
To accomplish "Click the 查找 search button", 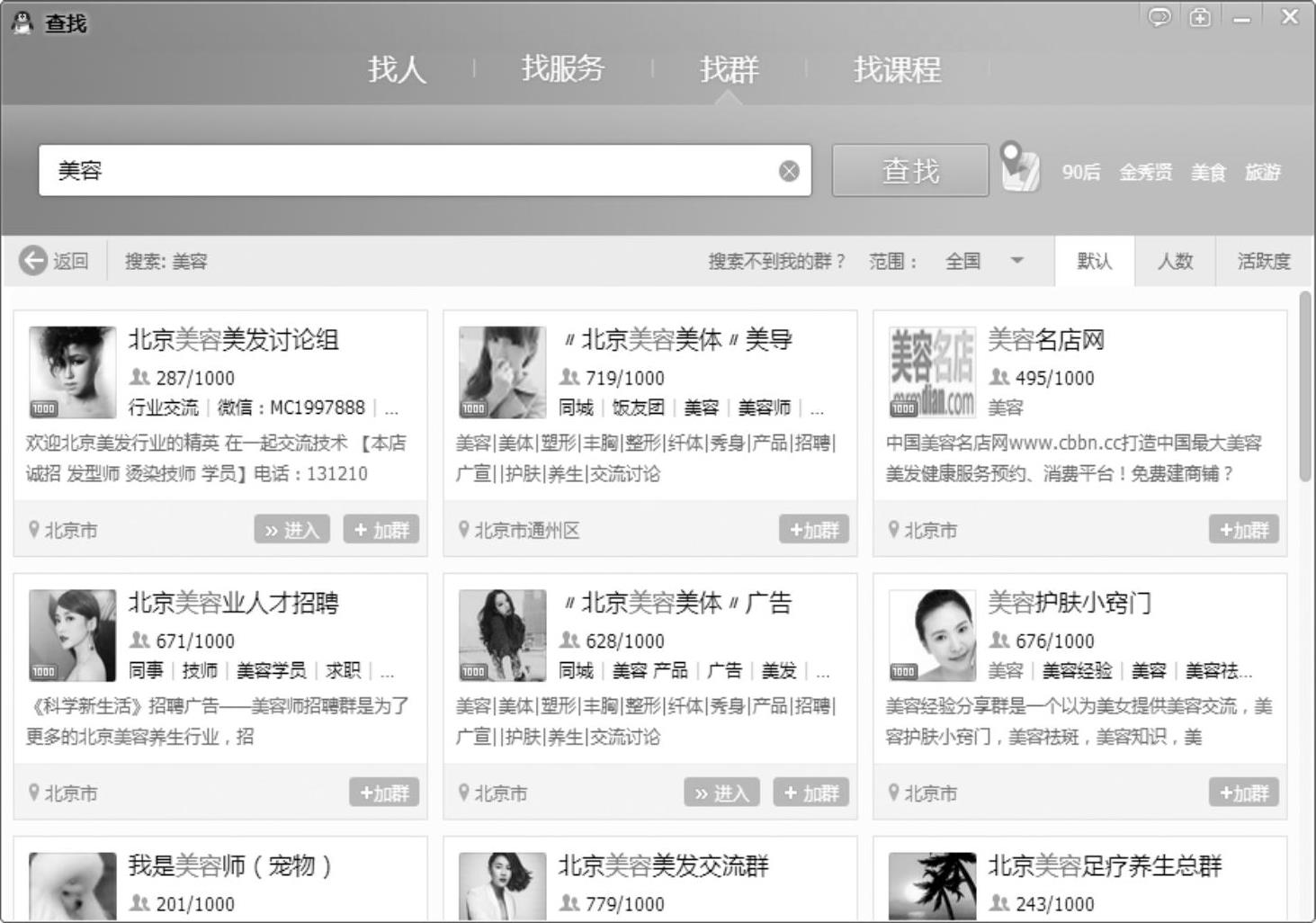I will 910,170.
